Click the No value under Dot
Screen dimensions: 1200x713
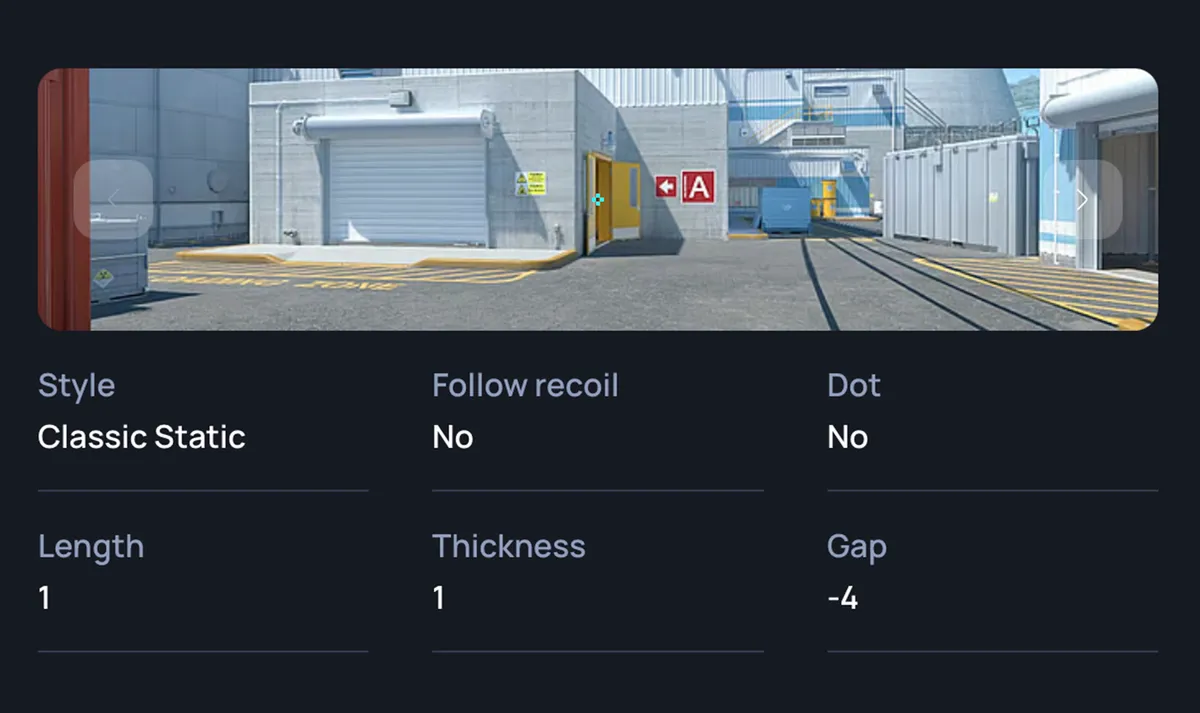tap(848, 437)
